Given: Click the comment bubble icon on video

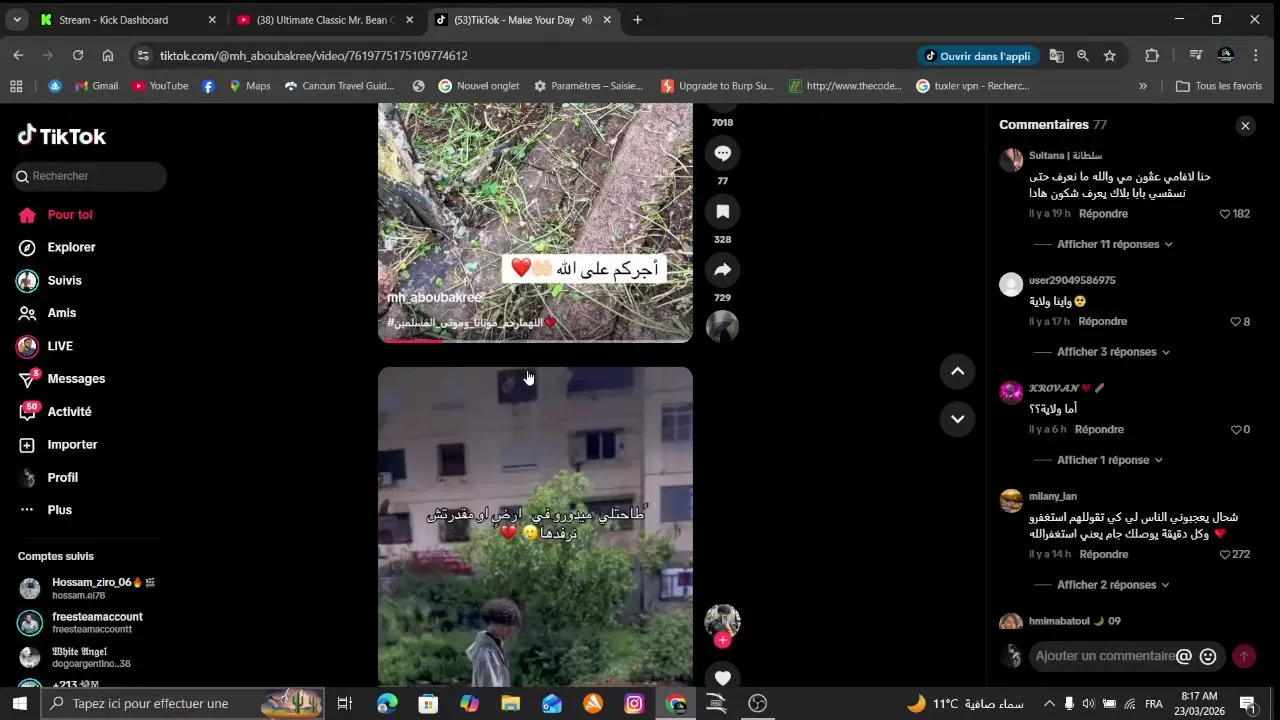Looking at the screenshot, I should click(722, 153).
